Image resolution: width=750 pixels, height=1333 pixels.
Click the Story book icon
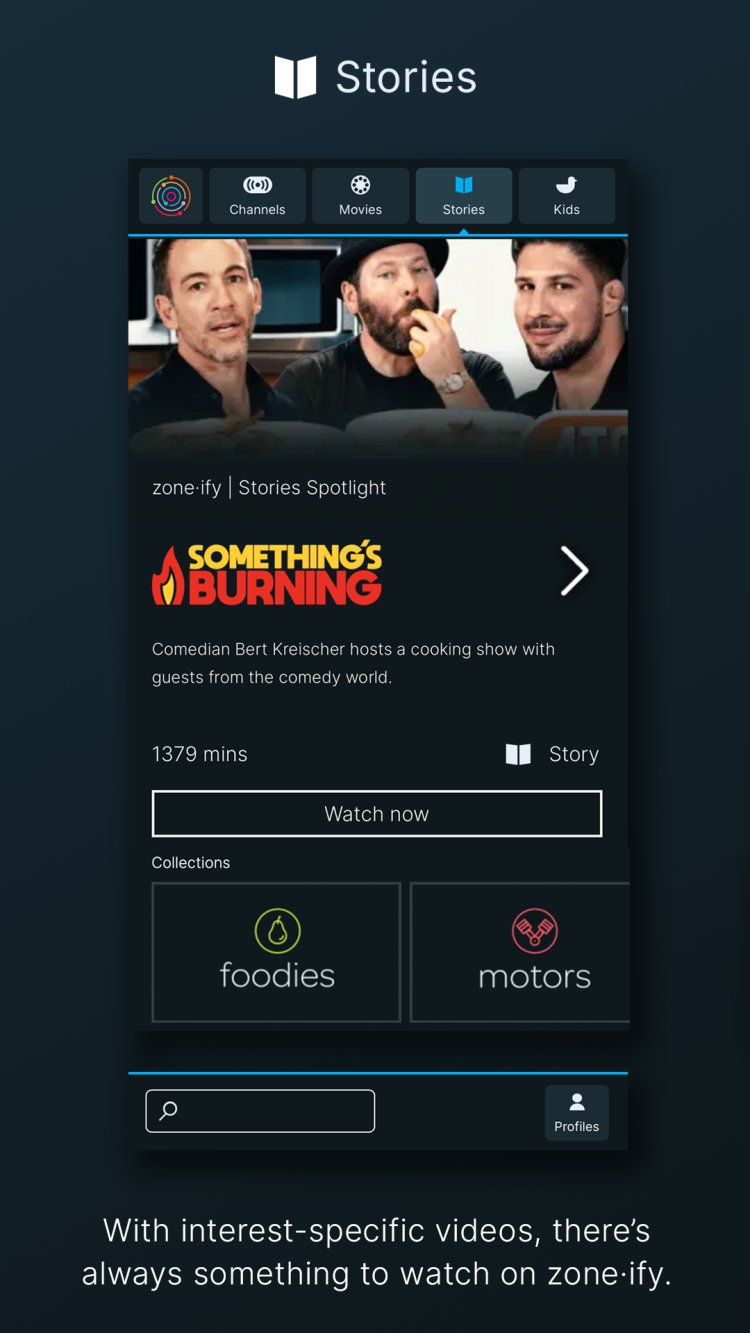tap(518, 754)
